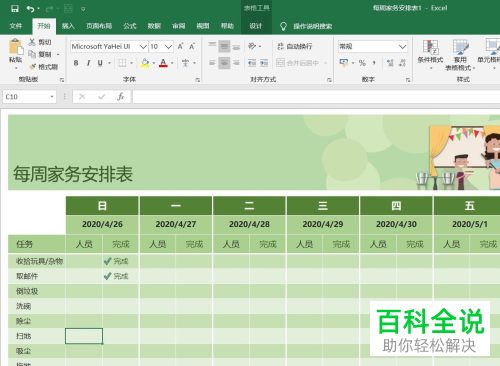The height and width of the screenshot is (366, 500).
Task: Apply the red font color A
Action: [163, 63]
